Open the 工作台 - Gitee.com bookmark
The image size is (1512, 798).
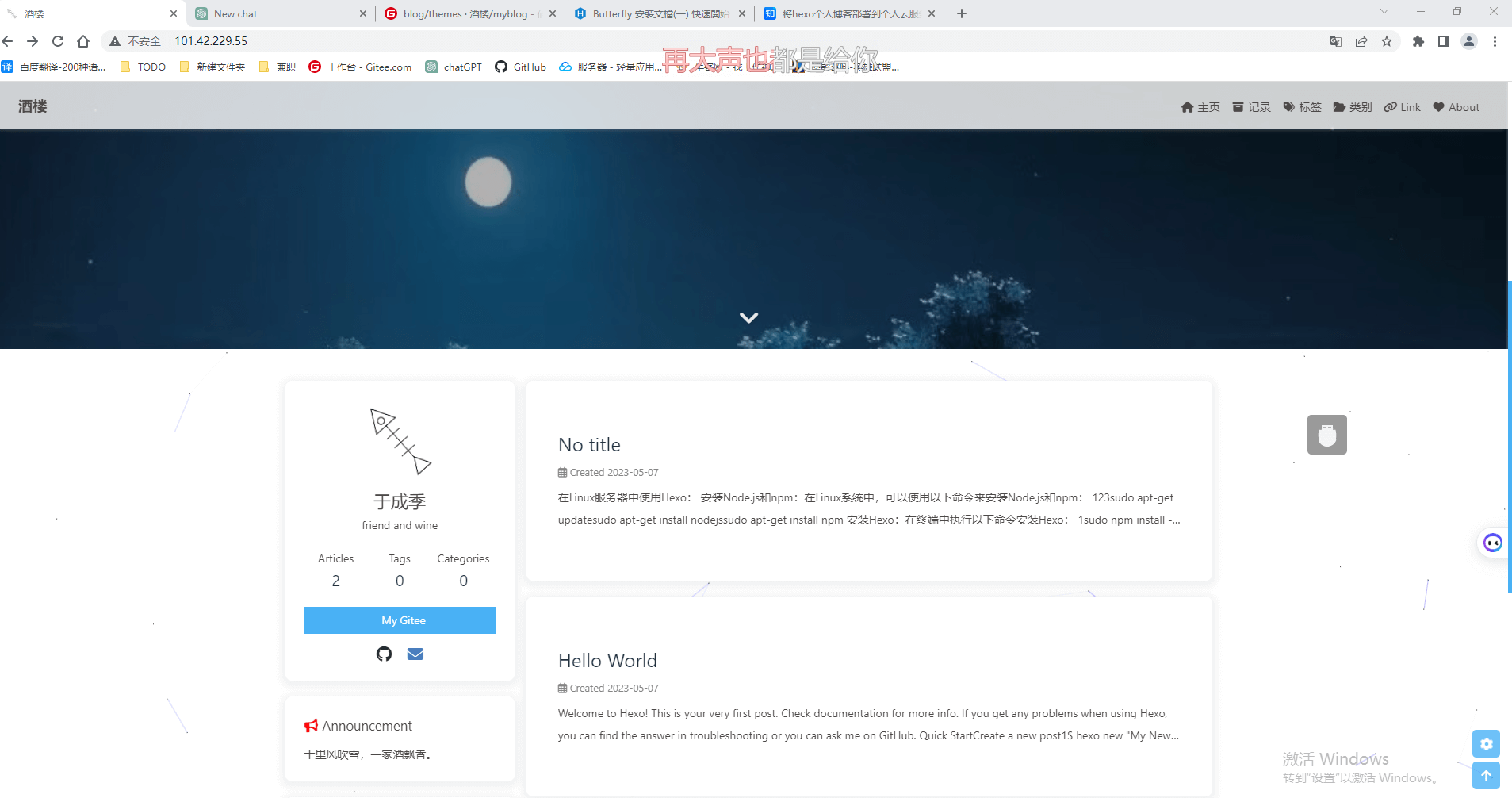click(360, 67)
